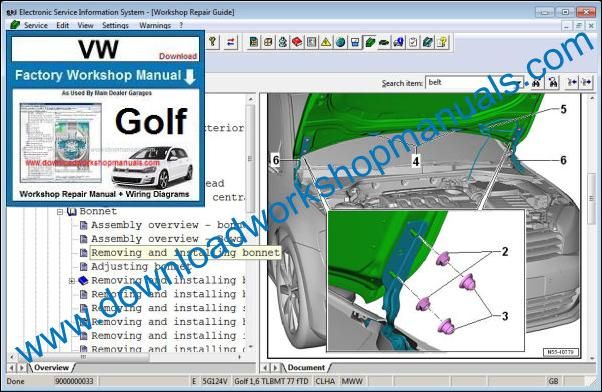Screen dimensions: 602x392
Task: Open the red book toolbar icon
Action: 297,41
